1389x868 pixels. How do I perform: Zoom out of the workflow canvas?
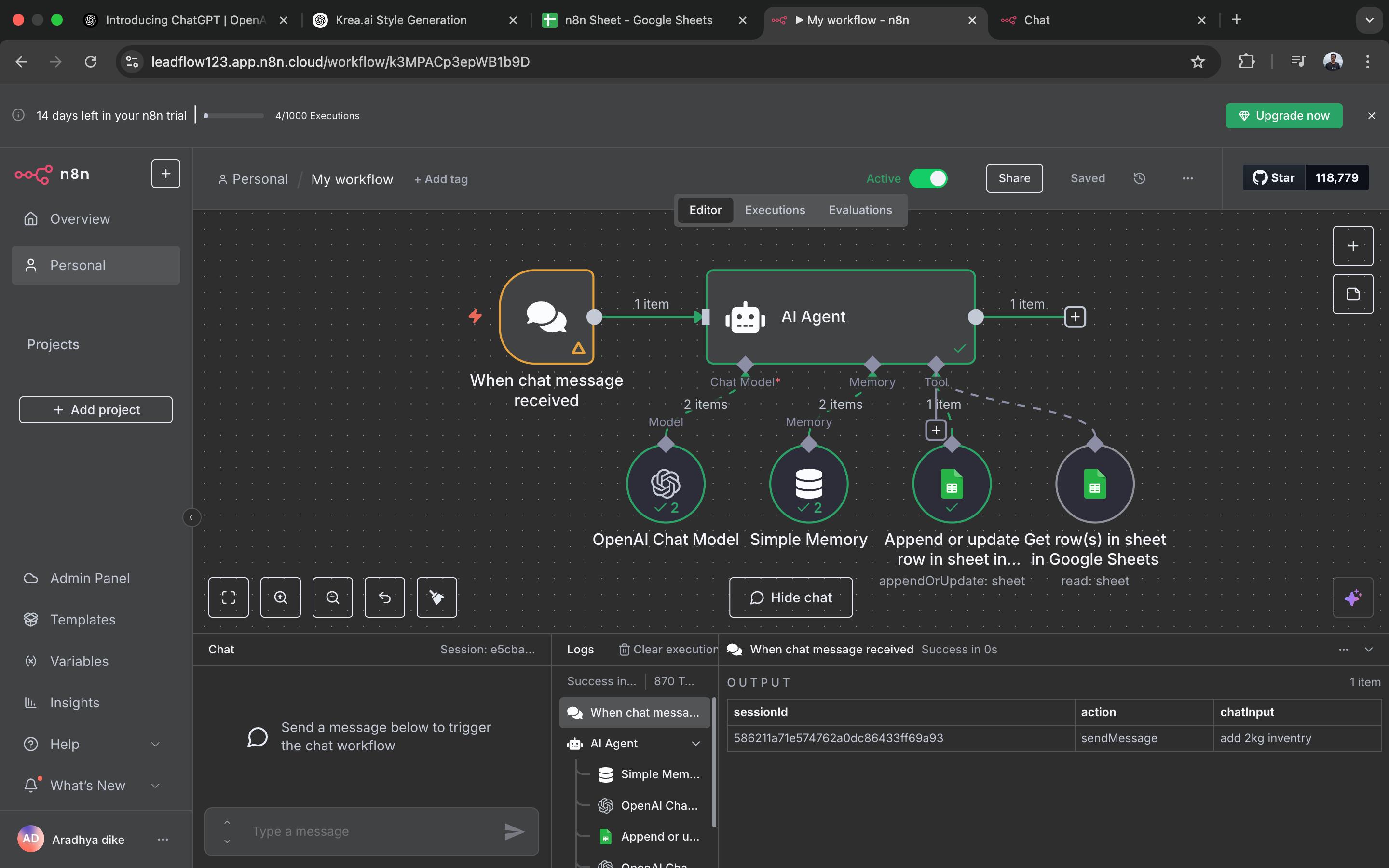coord(332,597)
